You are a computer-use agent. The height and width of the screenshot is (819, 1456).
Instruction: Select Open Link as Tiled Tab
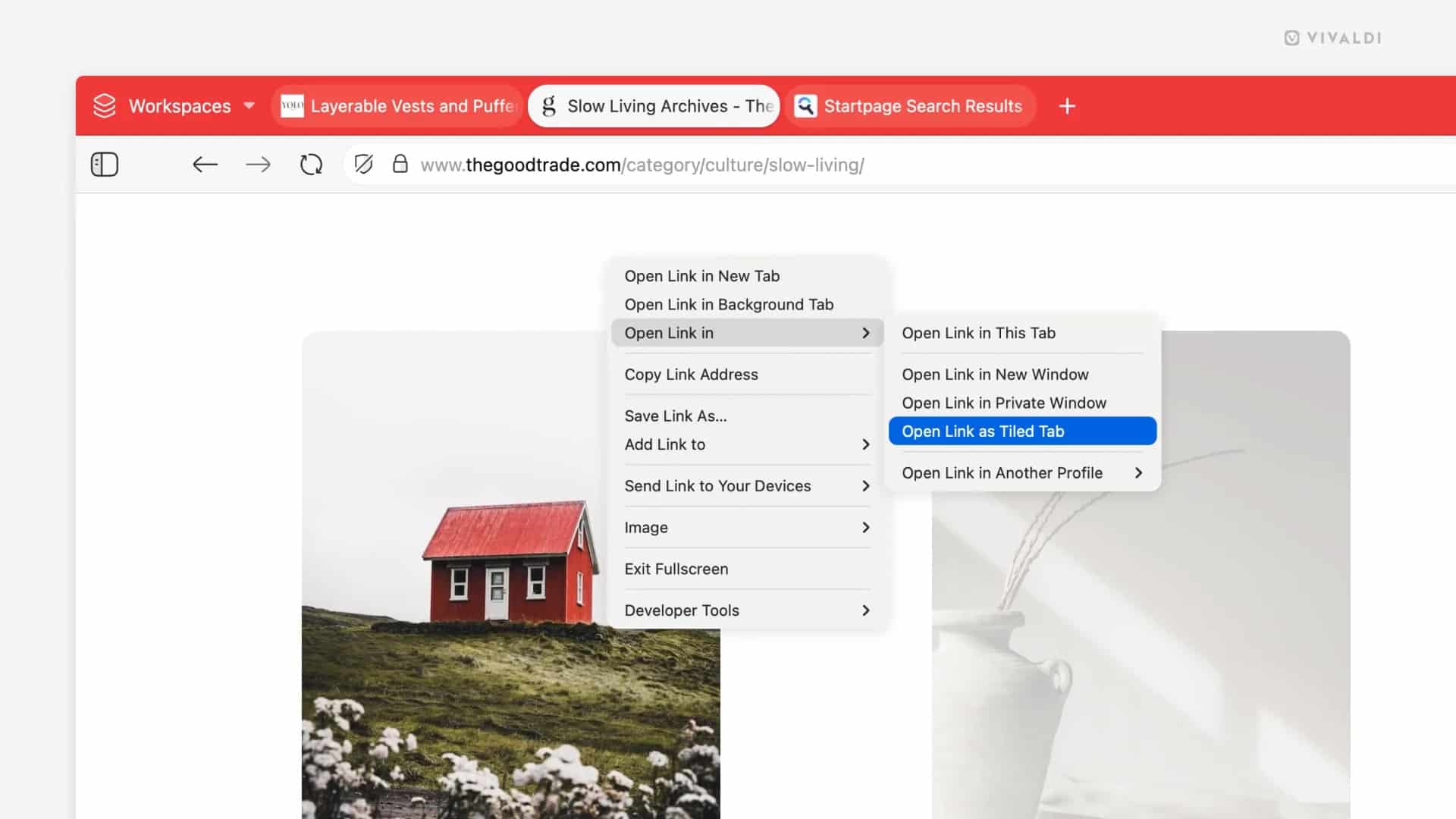(983, 431)
